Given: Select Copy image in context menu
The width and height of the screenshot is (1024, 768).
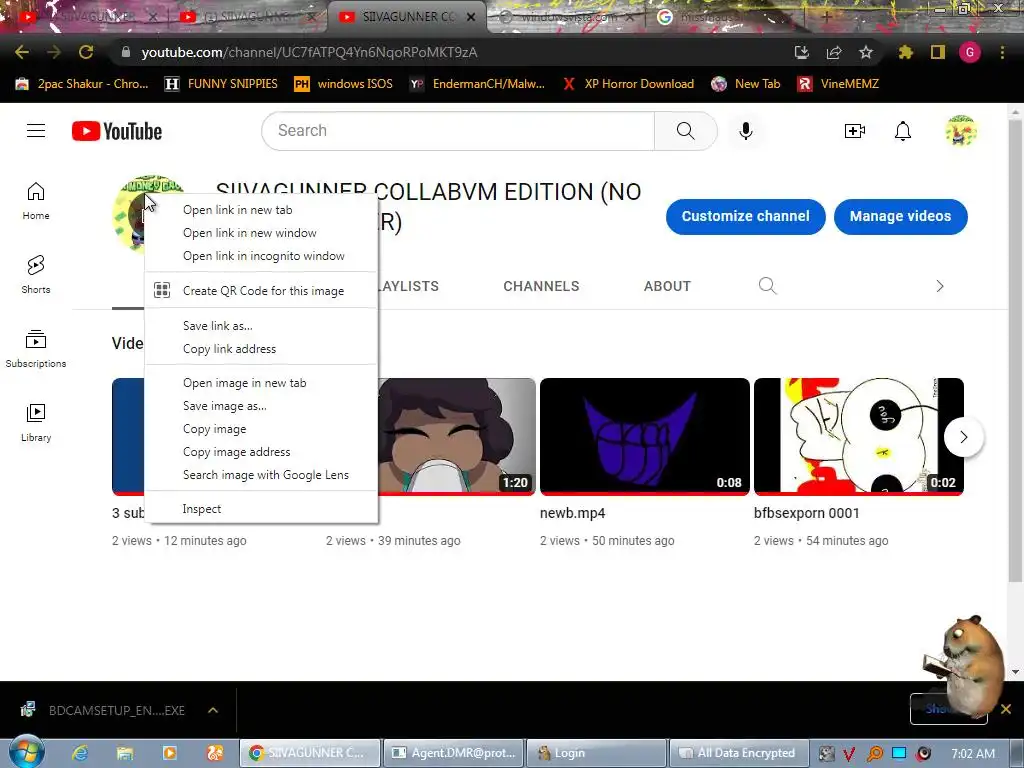Looking at the screenshot, I should pyautogui.click(x=261, y=429).
